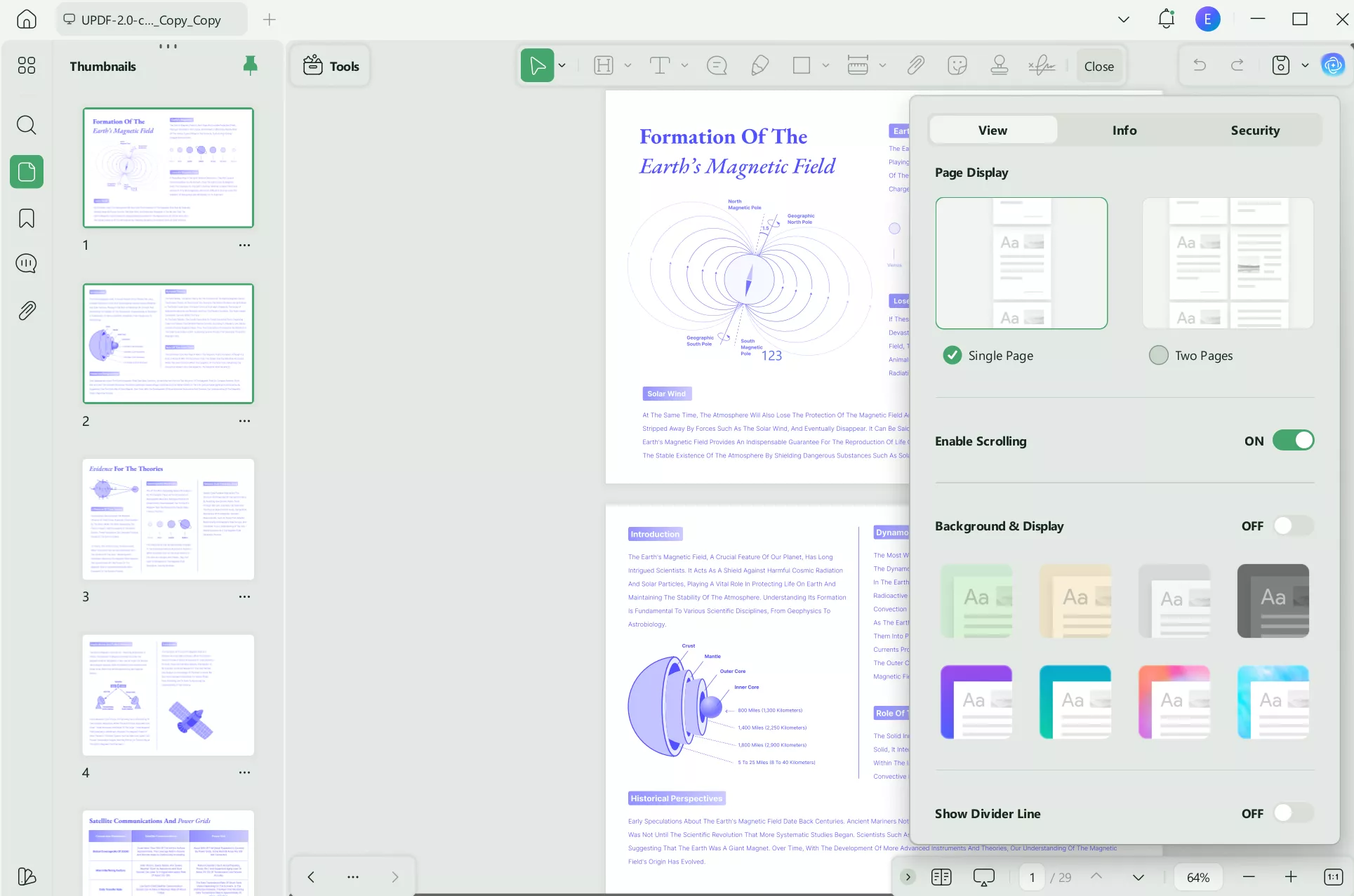Enable Show Divider Line
The image size is (1354, 896).
pos(1292,813)
